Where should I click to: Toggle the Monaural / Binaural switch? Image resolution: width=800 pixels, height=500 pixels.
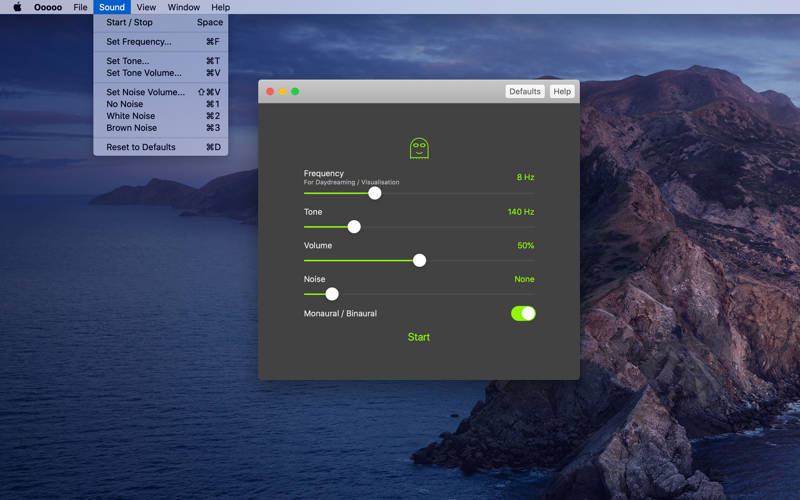click(523, 313)
